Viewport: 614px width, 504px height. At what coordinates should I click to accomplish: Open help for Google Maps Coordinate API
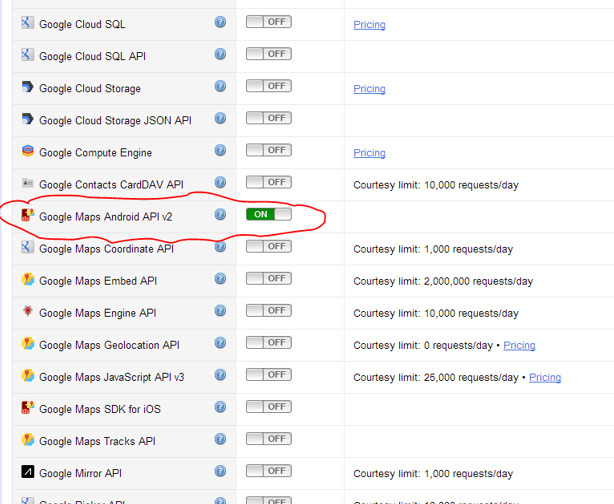tap(220, 247)
